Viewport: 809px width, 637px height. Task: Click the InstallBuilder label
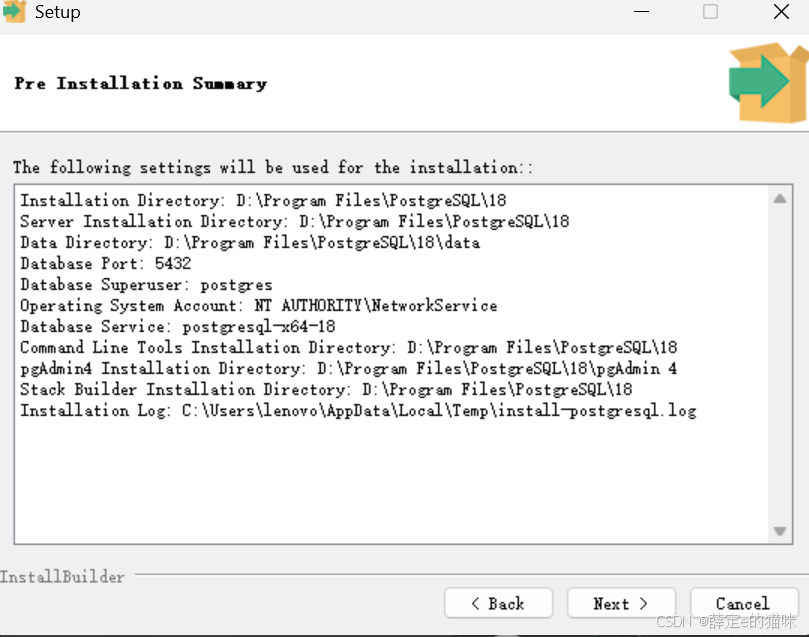62,577
